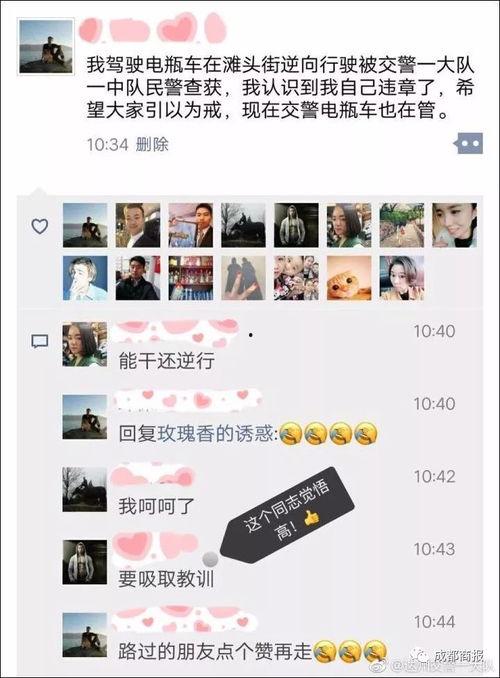Tap the comments speech bubble icon
Image resolution: width=500 pixels, height=678 pixels.
[40, 342]
